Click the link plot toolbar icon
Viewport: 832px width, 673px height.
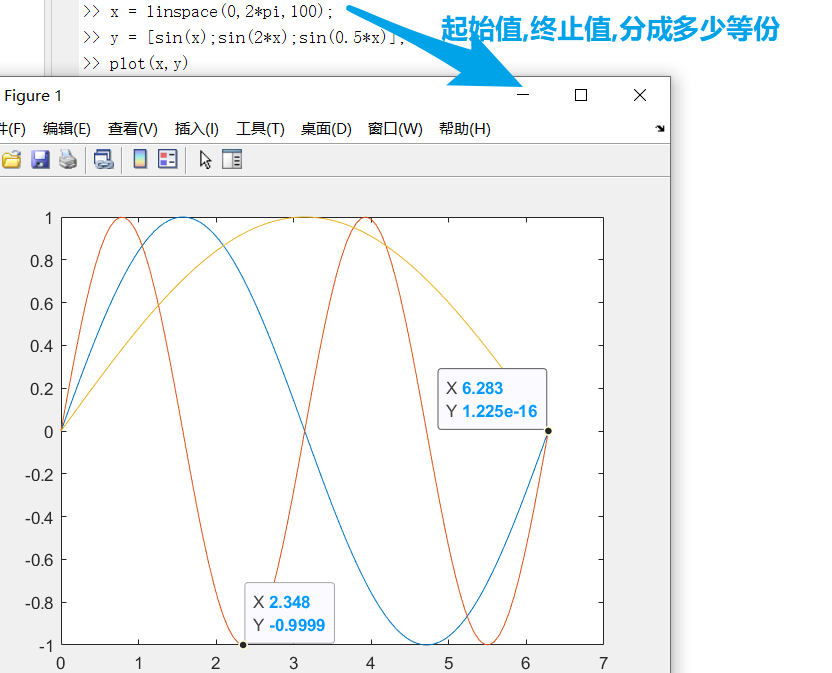103,159
